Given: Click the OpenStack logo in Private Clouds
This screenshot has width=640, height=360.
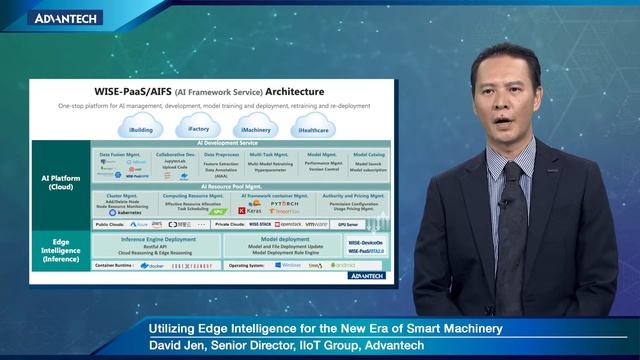Looking at the screenshot, I should [x=289, y=224].
